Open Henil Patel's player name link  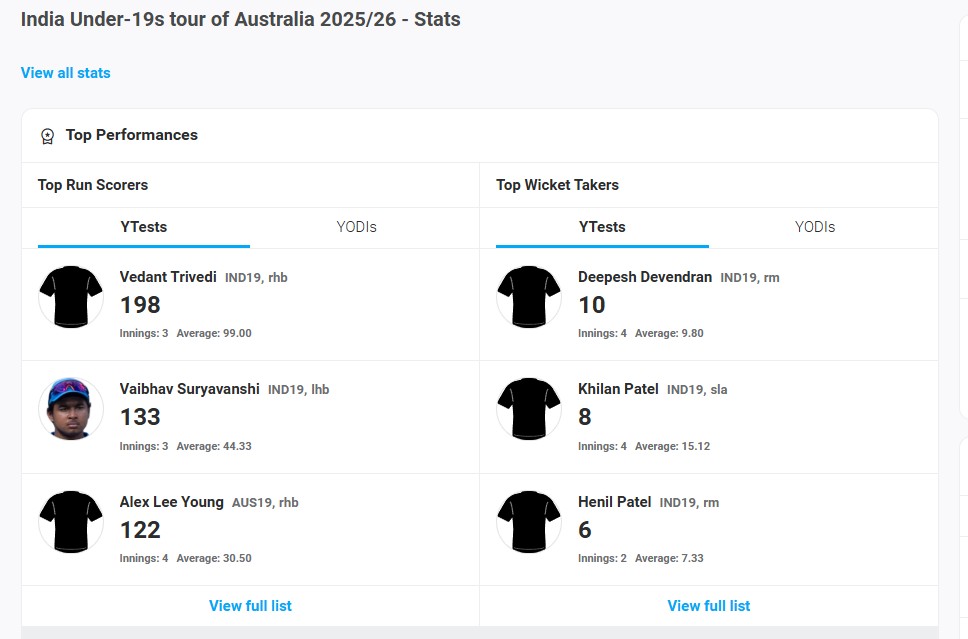pos(614,502)
